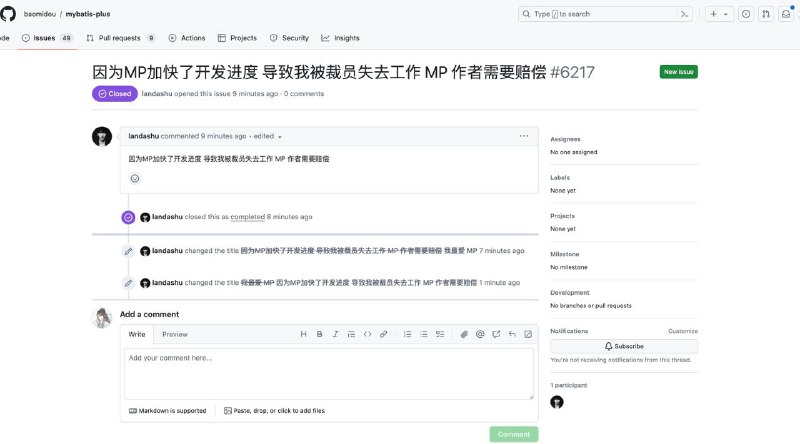The height and width of the screenshot is (444, 800).
Task: Switch to the Security tab
Action: (289, 38)
